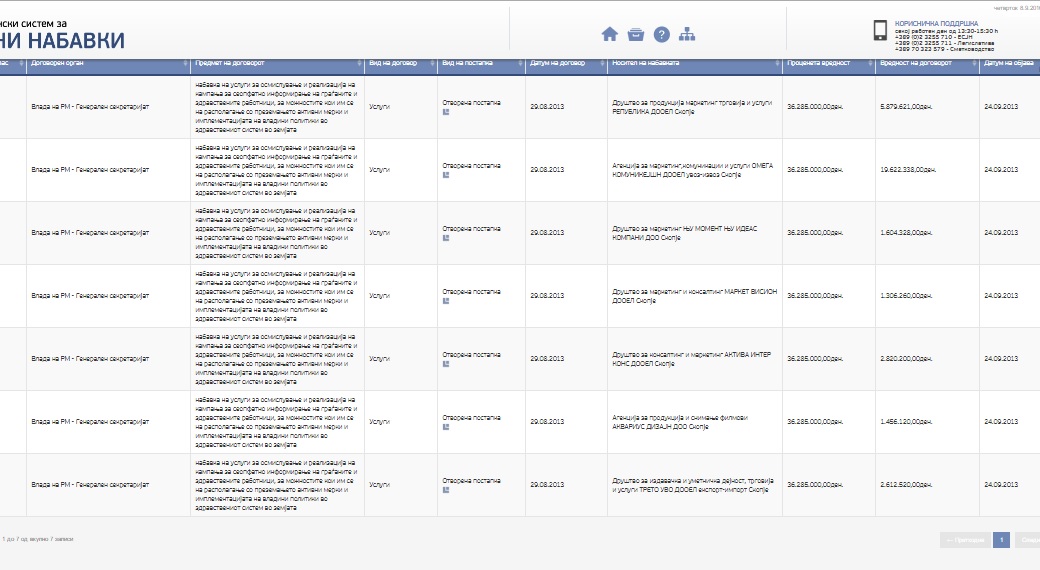Click contract value 1.604.328,00ден.

point(906,233)
